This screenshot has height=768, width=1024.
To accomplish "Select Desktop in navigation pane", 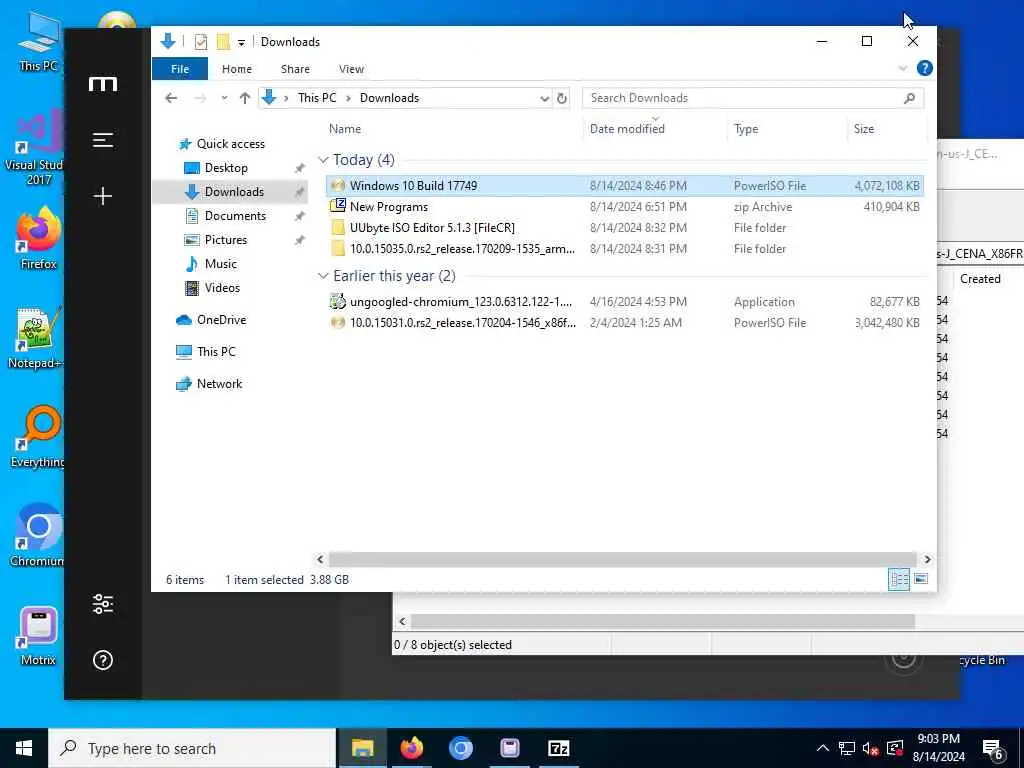I will point(226,168).
